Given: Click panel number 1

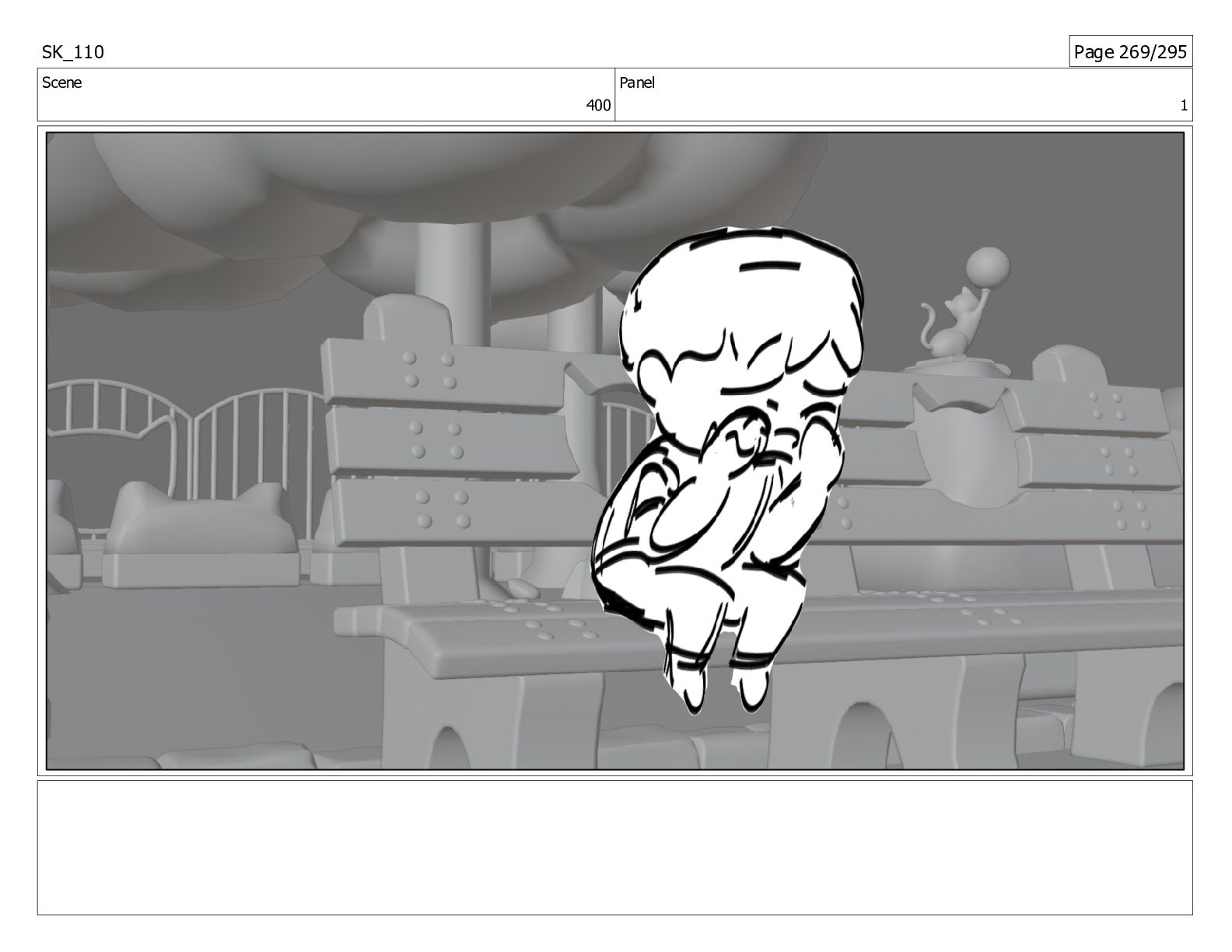Looking at the screenshot, I should (x=1184, y=106).
